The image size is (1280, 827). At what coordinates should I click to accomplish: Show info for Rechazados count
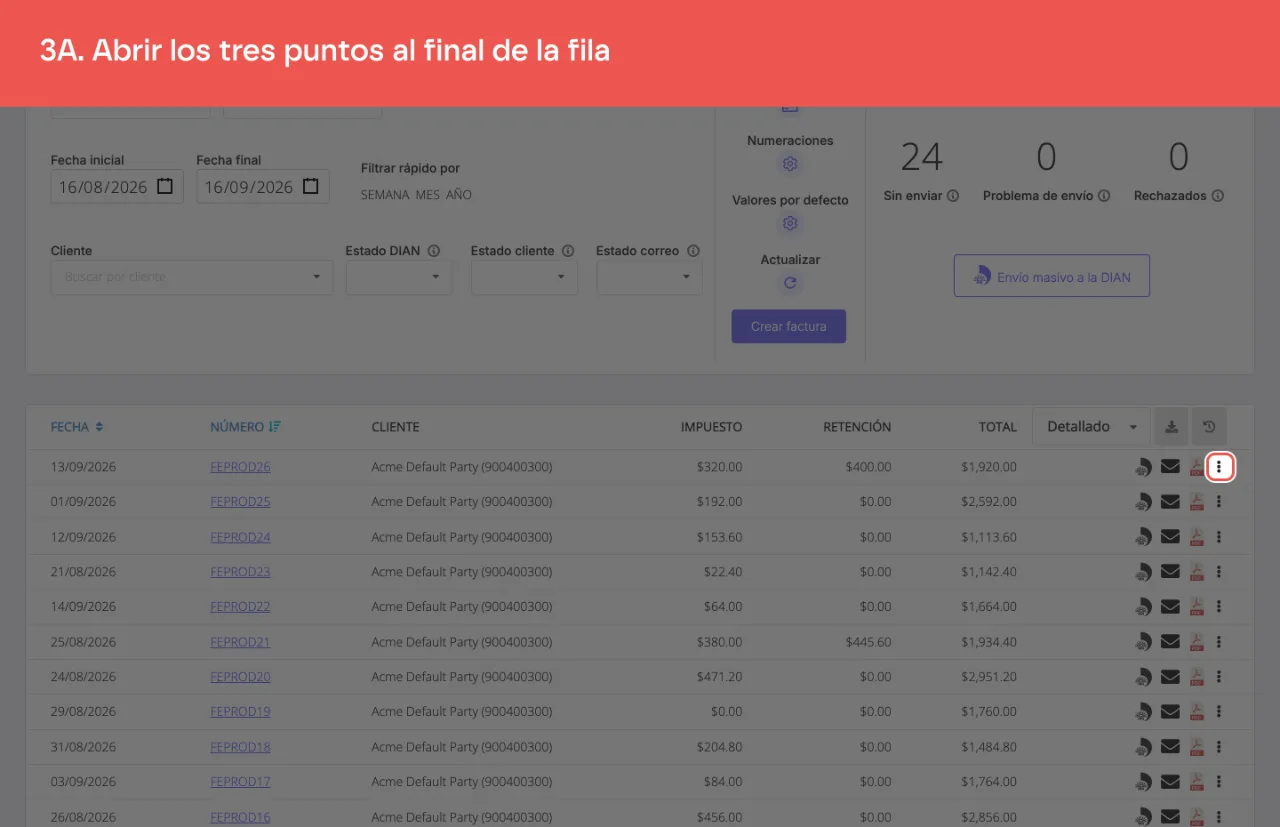tap(1218, 196)
